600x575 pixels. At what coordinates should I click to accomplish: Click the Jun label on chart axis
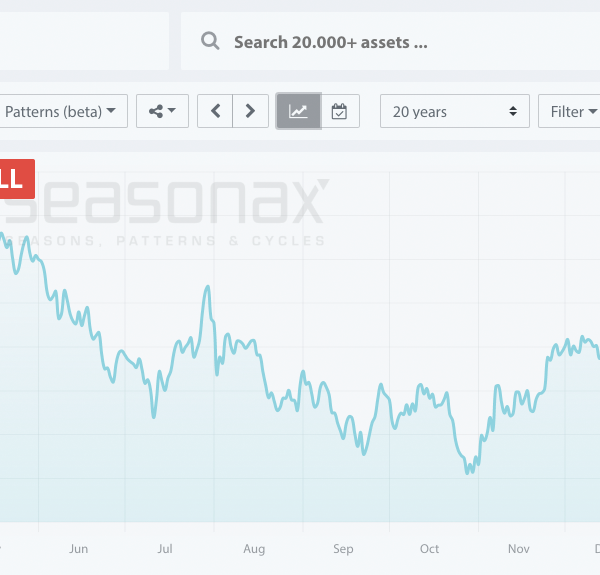pyautogui.click(x=78, y=549)
